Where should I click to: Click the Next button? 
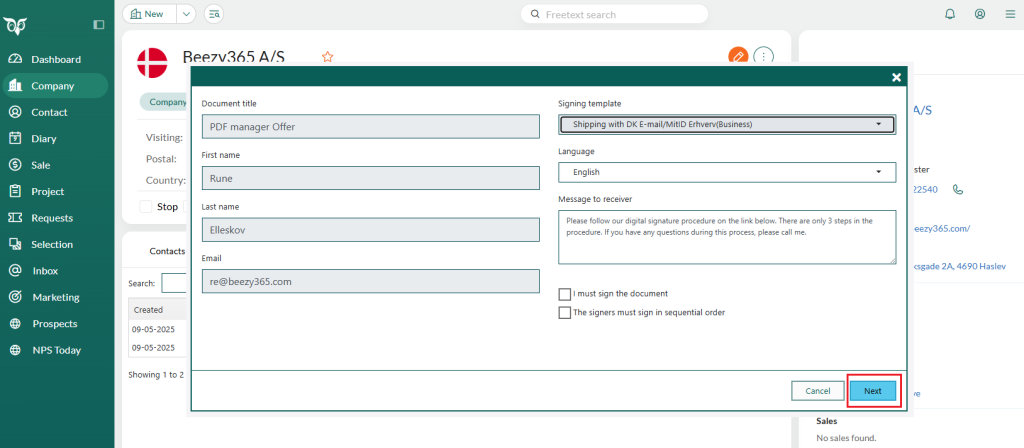point(872,391)
